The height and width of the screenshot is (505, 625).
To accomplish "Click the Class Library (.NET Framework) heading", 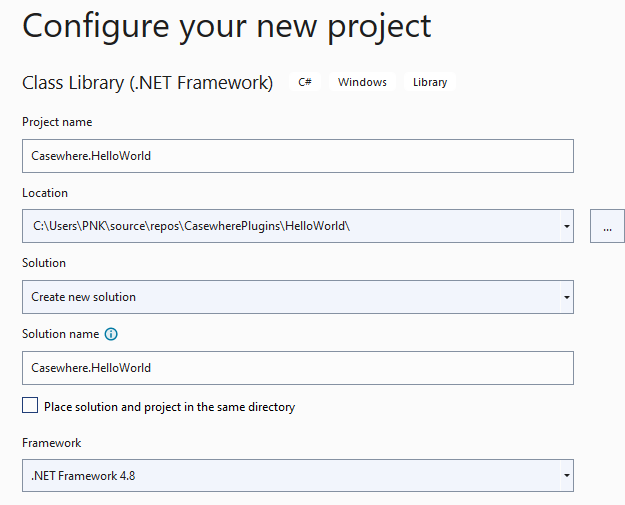I will coord(147,83).
